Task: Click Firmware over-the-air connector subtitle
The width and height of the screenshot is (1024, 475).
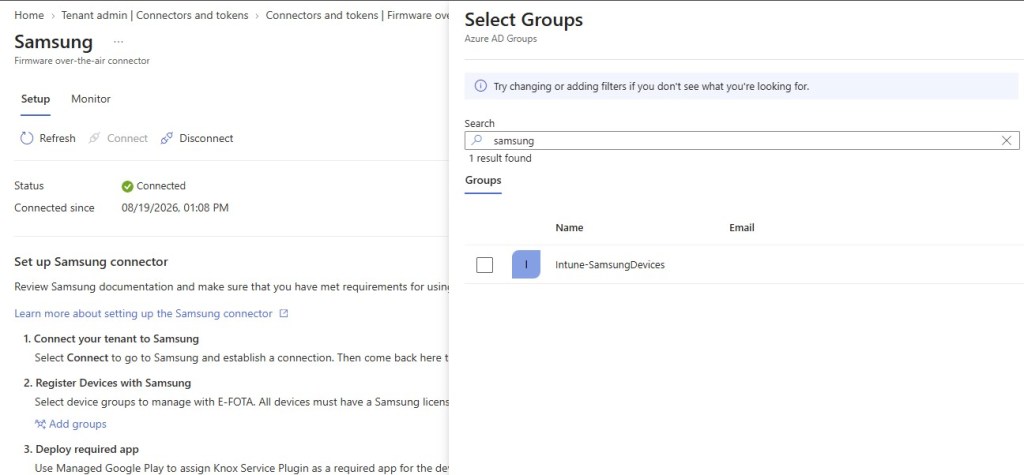Action: tap(82, 61)
